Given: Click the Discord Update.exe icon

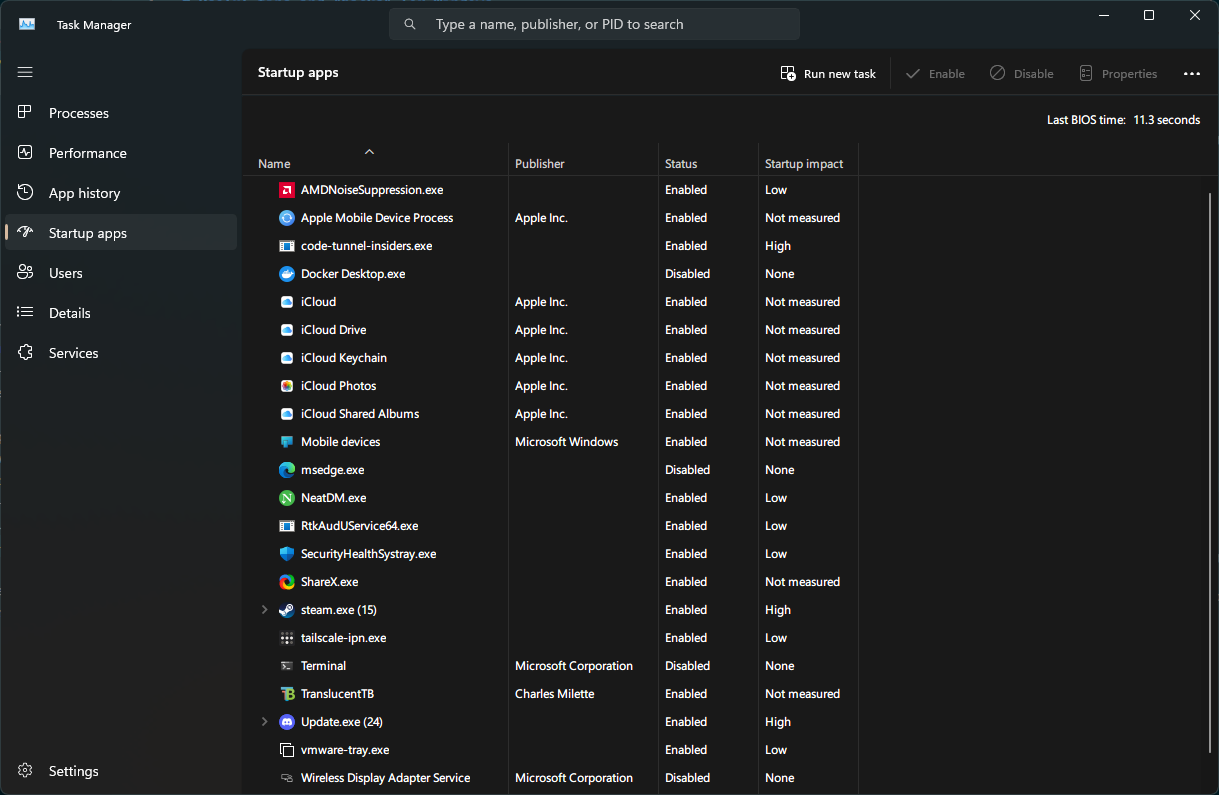Looking at the screenshot, I should point(287,722).
